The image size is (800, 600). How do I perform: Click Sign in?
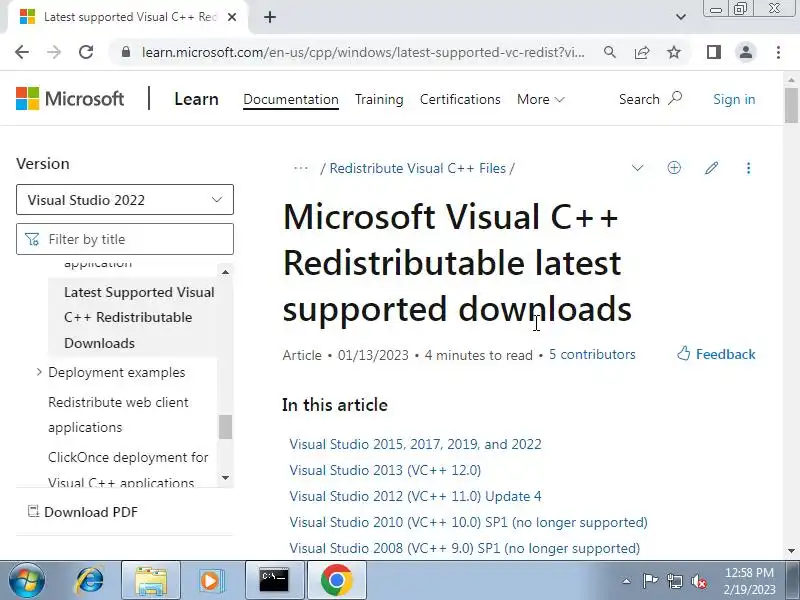734,99
